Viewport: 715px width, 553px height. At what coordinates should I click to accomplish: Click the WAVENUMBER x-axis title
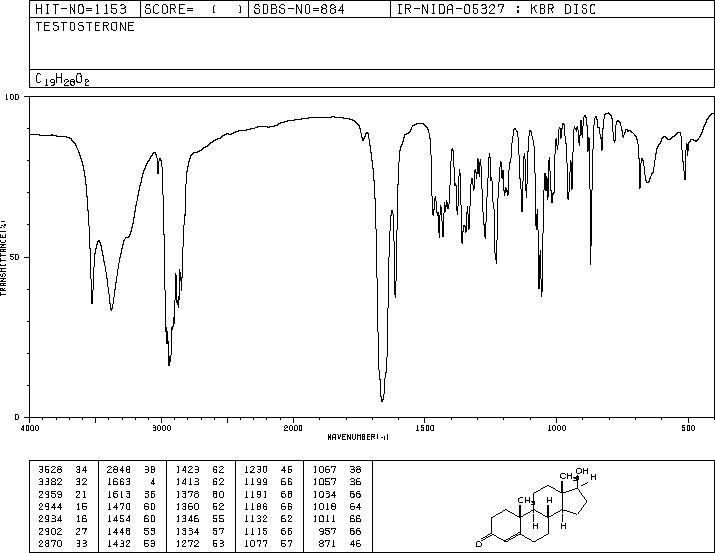(358, 437)
